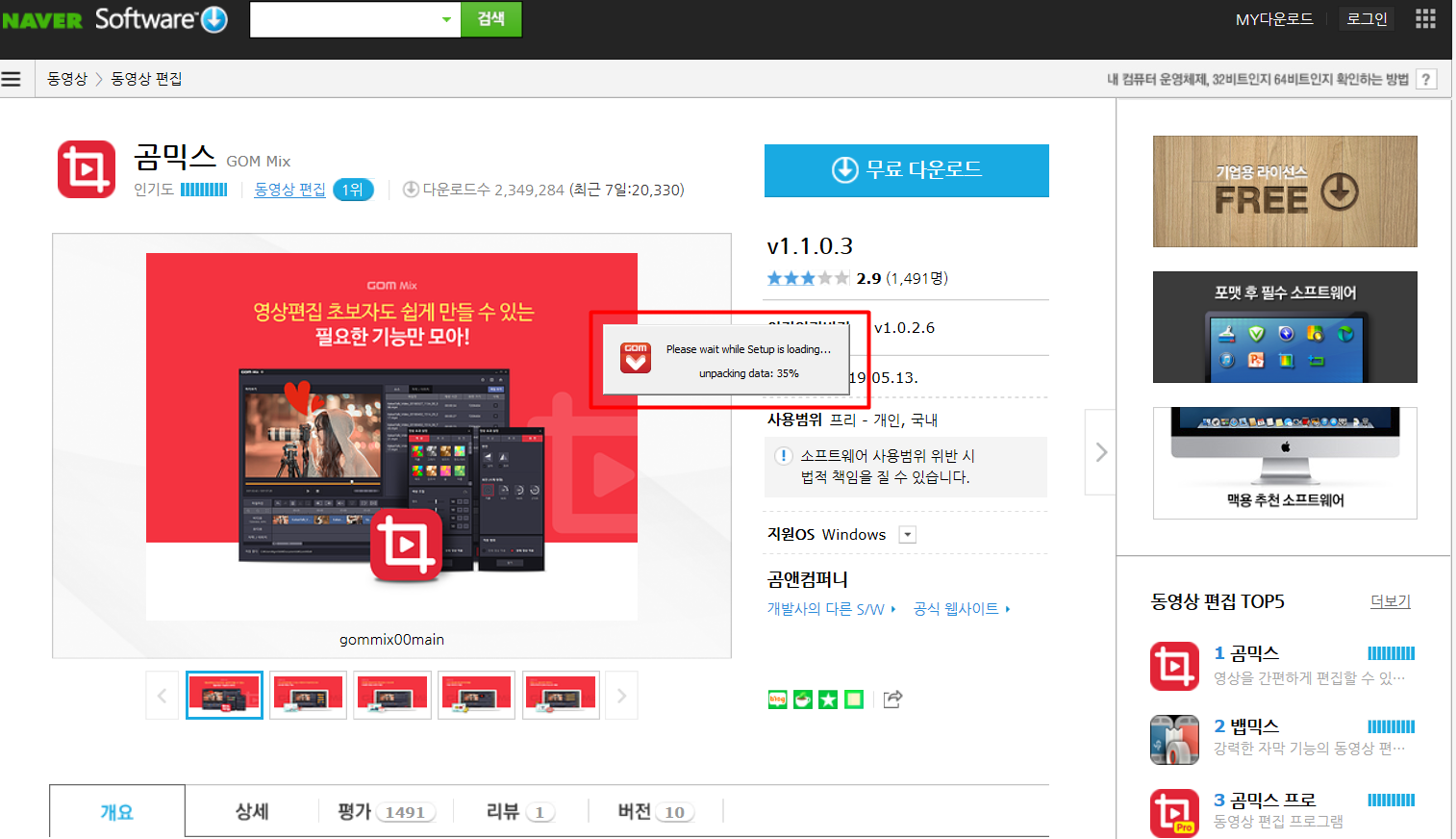Click the GOM Mix app icon beside title
This screenshot has width=1456, height=839.
pos(87,169)
